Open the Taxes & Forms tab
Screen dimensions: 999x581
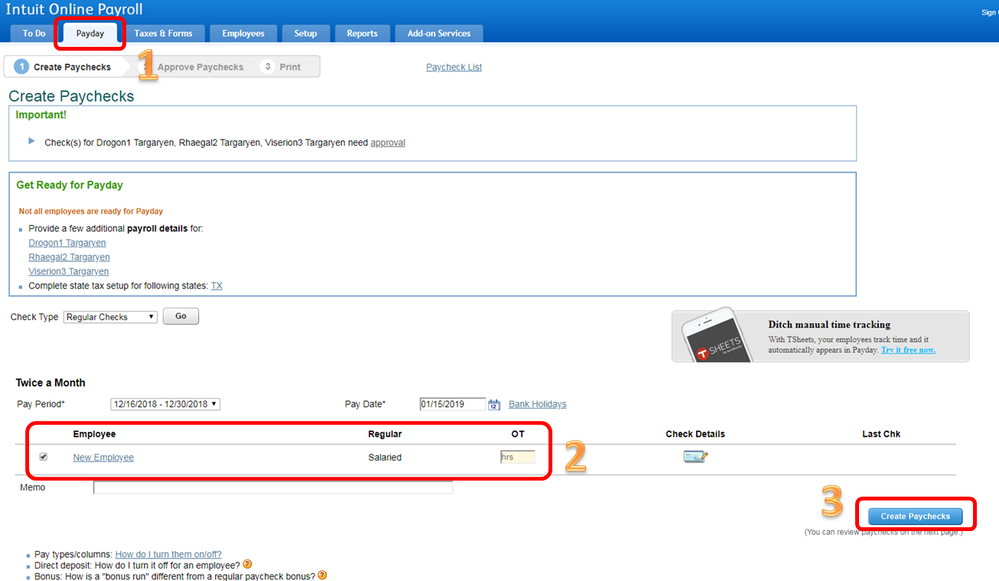click(x=163, y=33)
